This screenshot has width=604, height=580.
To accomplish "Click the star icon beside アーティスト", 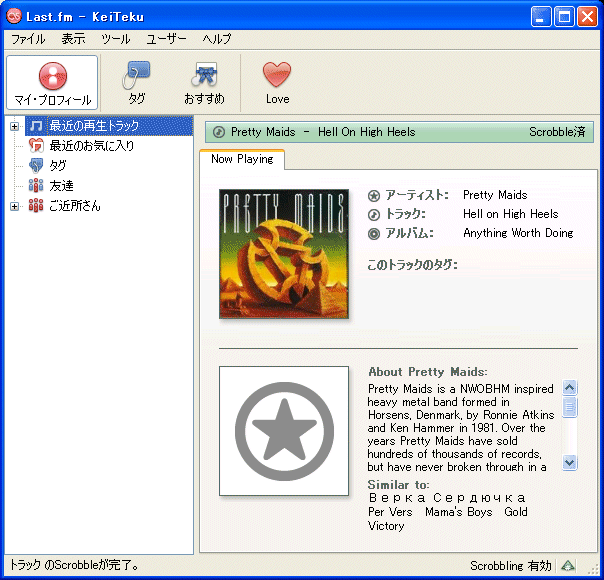I will click(x=374, y=196).
